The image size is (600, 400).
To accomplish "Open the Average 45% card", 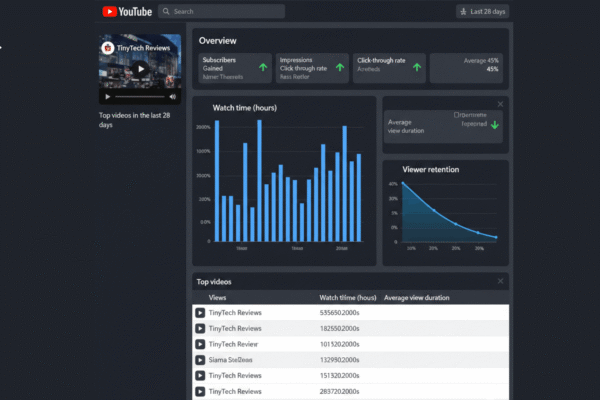I will (466, 68).
